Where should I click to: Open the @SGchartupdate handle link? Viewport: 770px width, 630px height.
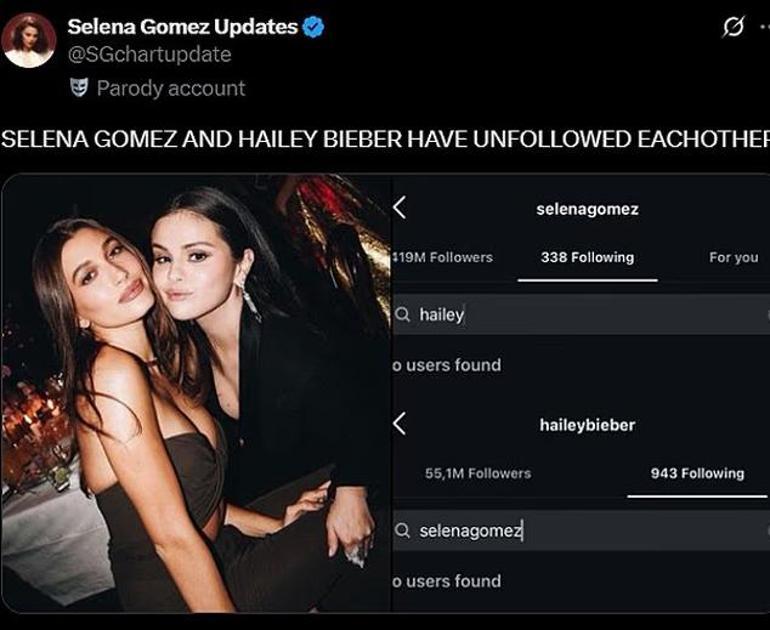[x=149, y=55]
